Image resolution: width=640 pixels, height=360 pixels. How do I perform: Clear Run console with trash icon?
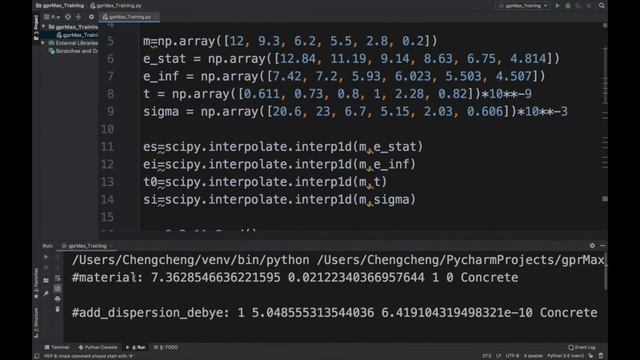(58, 309)
